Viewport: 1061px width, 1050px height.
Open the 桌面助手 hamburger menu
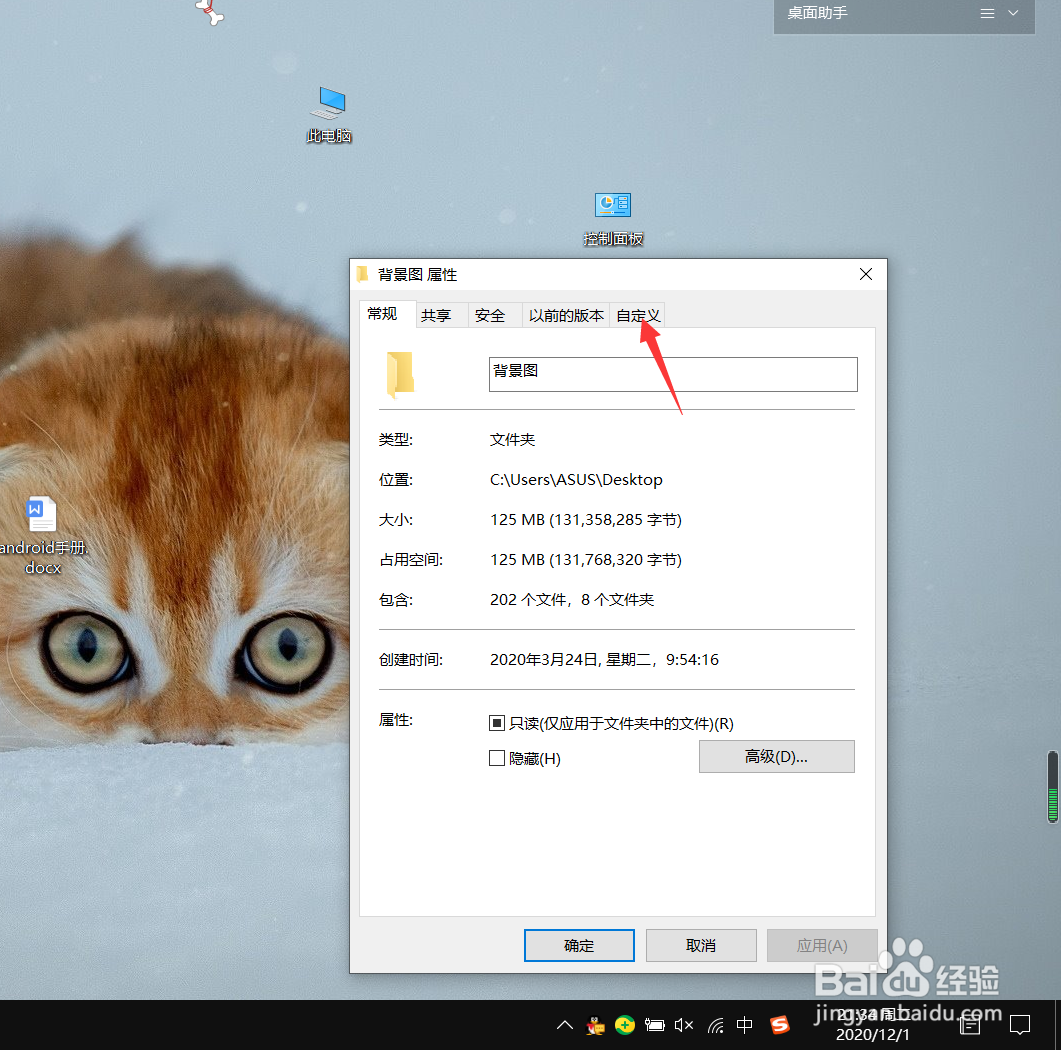(x=986, y=14)
